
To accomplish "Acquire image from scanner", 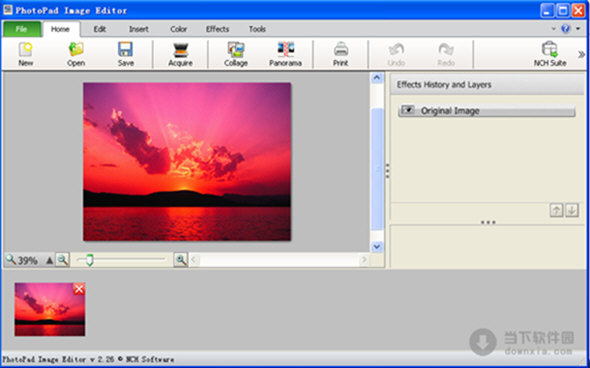I will click(x=180, y=55).
